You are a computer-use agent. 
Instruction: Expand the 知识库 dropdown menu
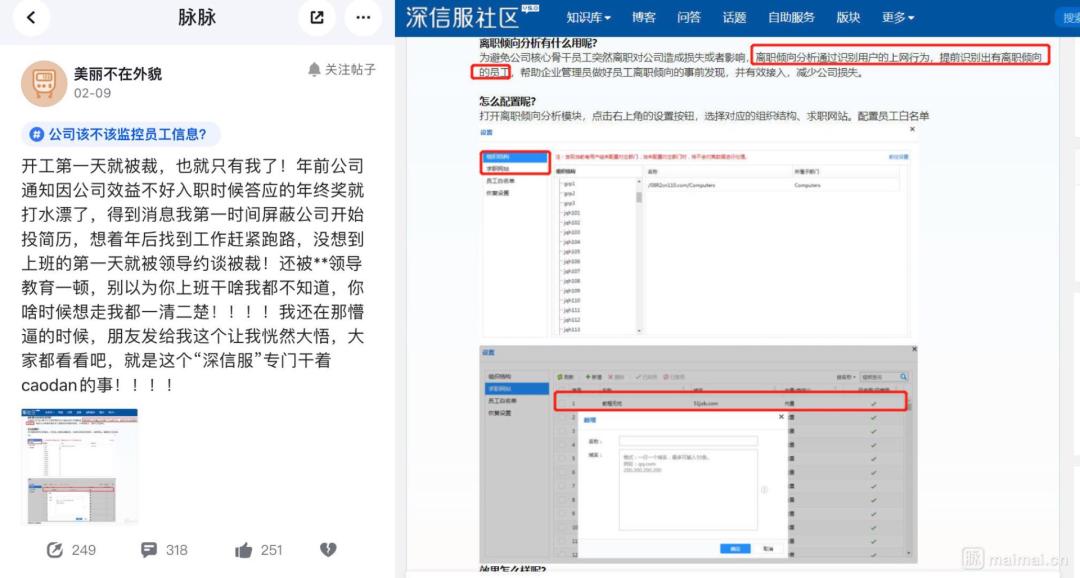(588, 18)
